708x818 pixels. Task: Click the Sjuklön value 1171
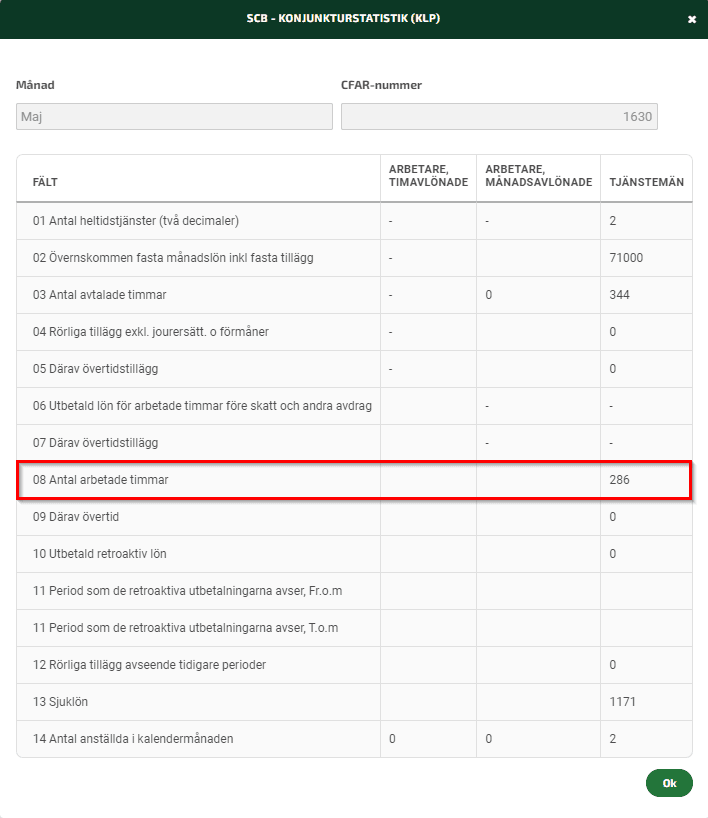click(x=622, y=702)
